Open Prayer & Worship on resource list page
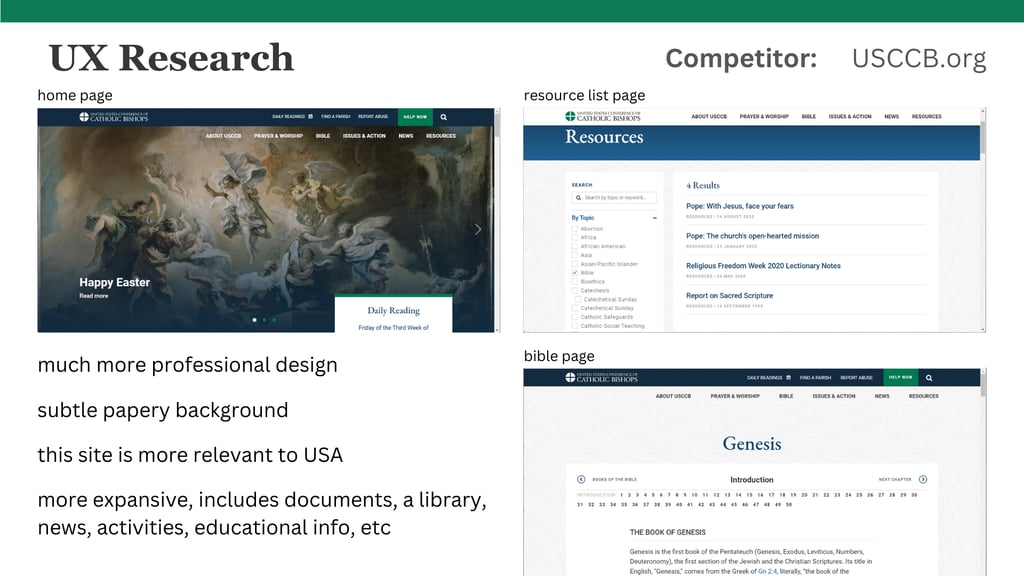 click(x=764, y=116)
